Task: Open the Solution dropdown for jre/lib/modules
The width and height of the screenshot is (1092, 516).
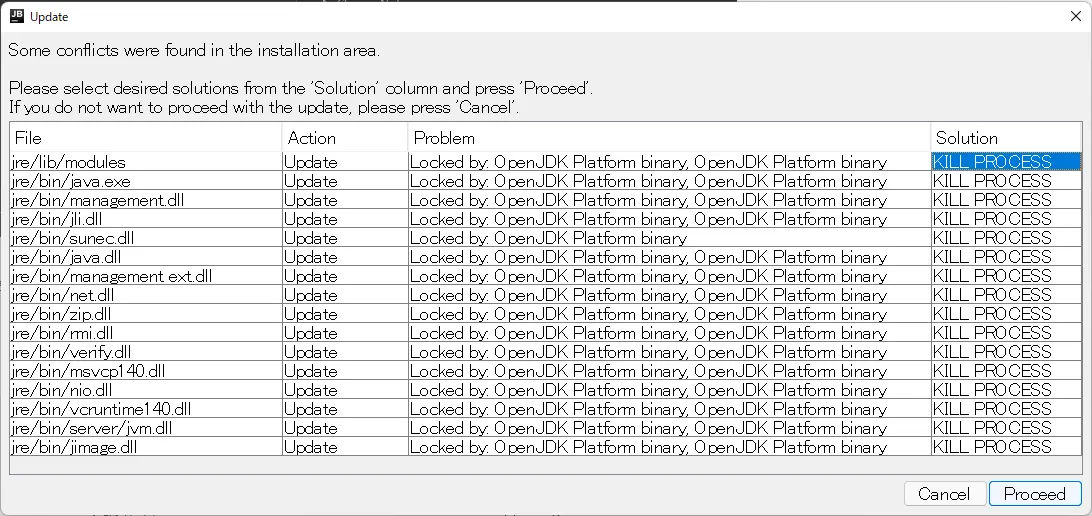Action: [x=1005, y=162]
